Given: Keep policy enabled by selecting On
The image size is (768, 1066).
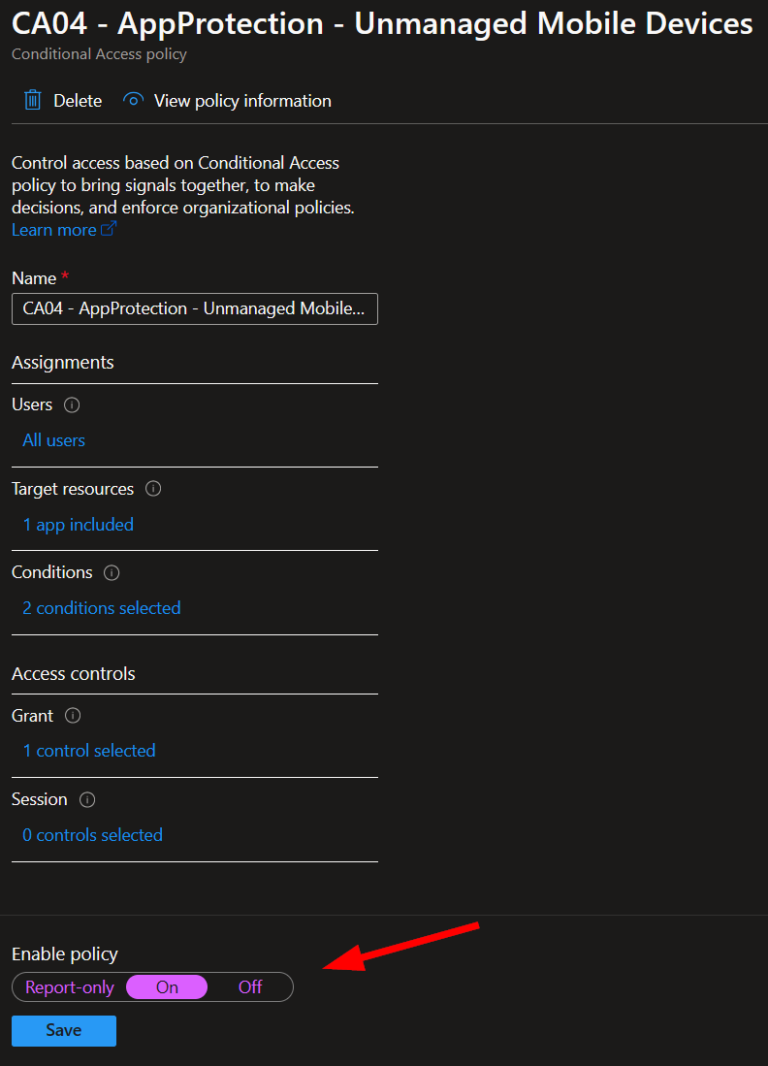Looking at the screenshot, I should [x=166, y=987].
